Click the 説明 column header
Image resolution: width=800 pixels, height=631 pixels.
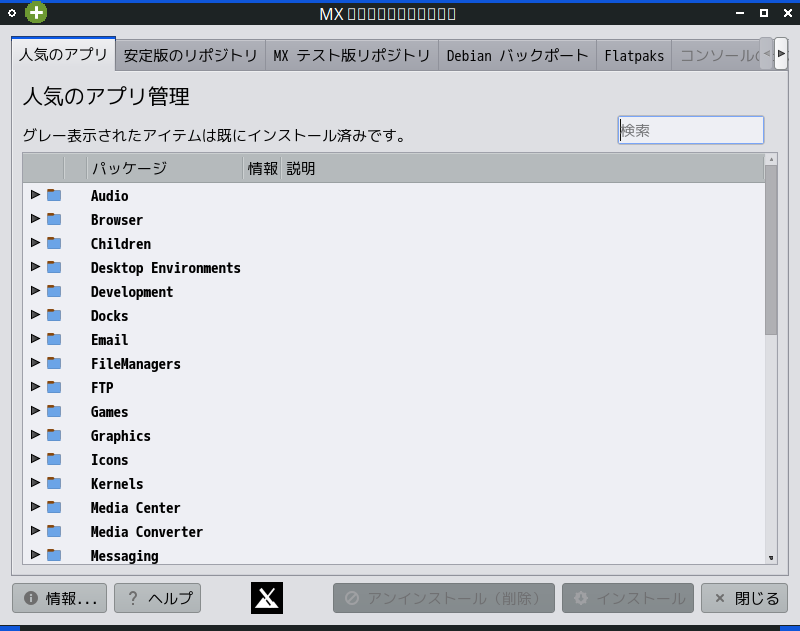[x=522, y=168]
